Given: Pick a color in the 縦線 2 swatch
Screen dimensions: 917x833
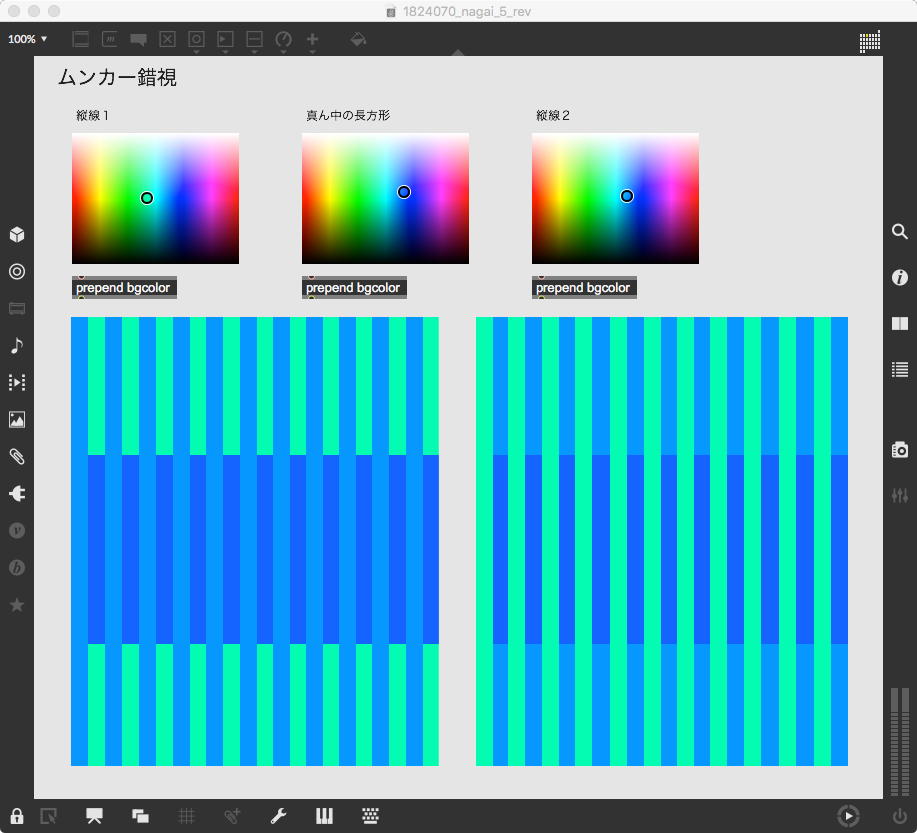Looking at the screenshot, I should [x=615, y=198].
